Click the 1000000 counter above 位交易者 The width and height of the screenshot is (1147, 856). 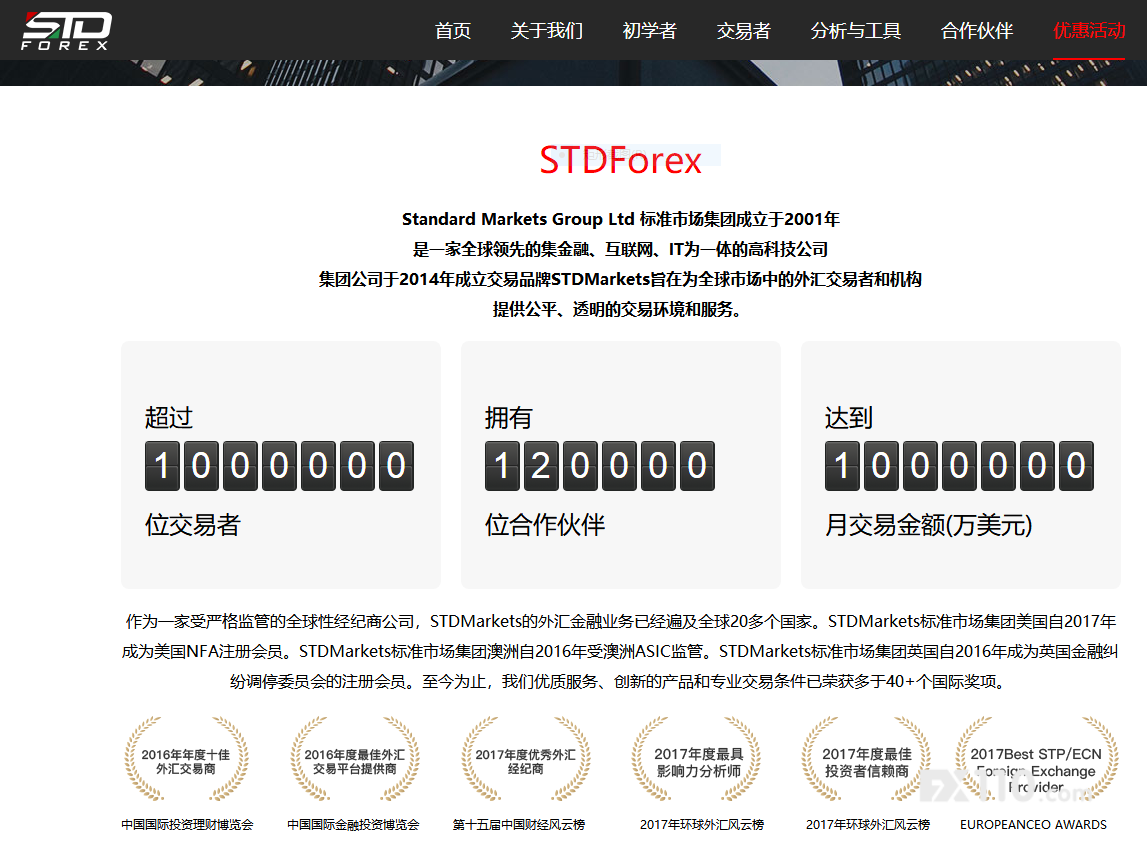coord(279,465)
